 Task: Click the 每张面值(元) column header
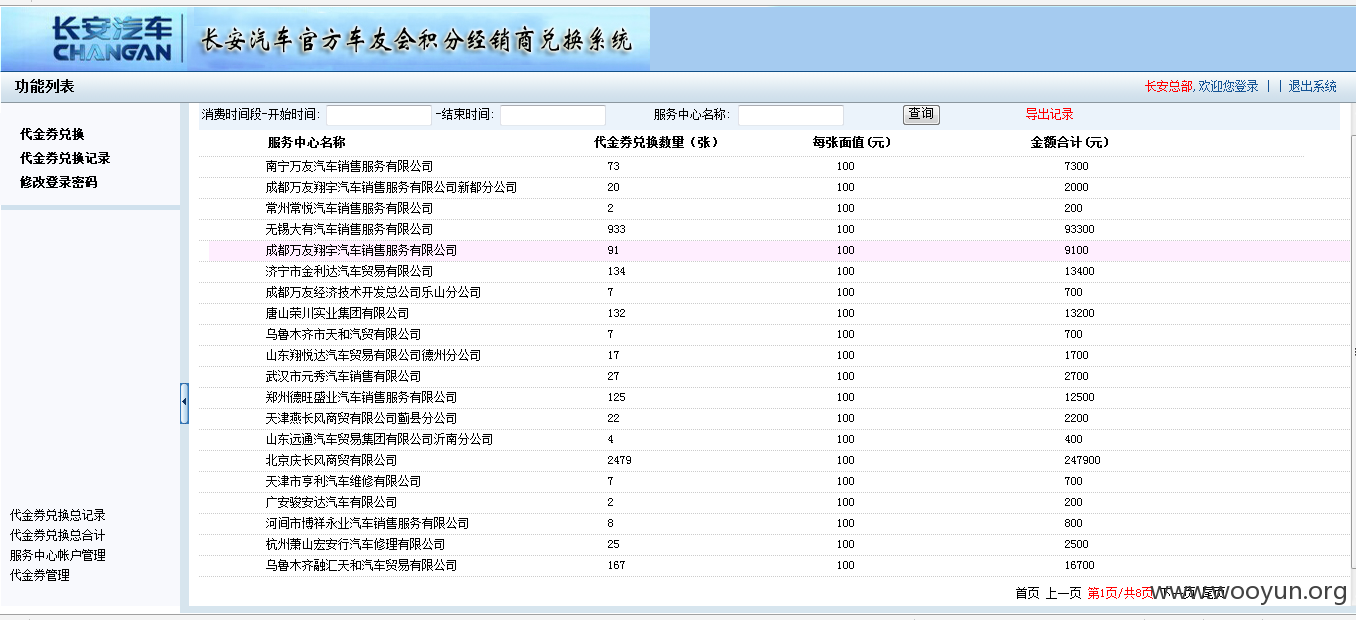coord(851,142)
